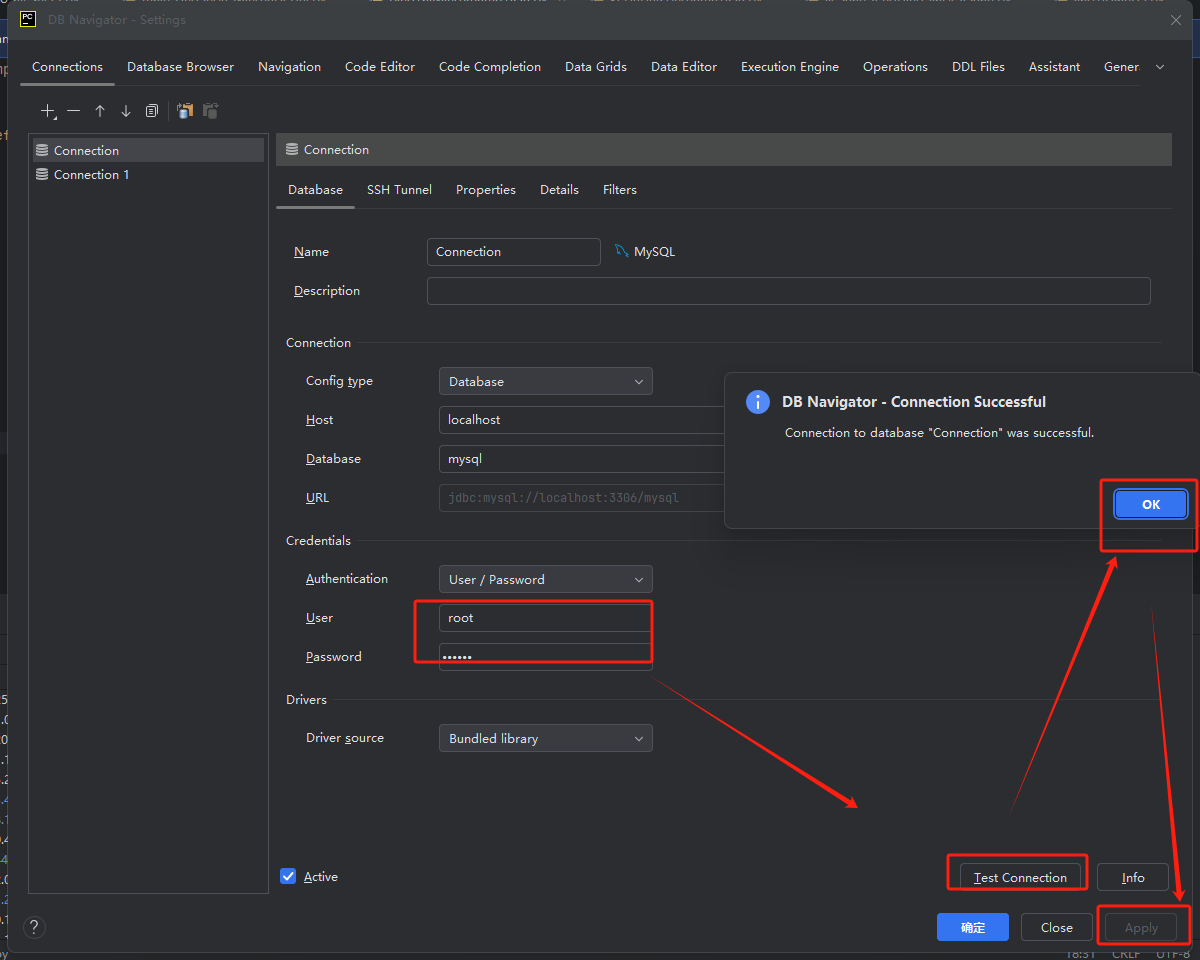Image resolution: width=1200 pixels, height=960 pixels.
Task: Select the Details sub-tab
Action: click(559, 190)
